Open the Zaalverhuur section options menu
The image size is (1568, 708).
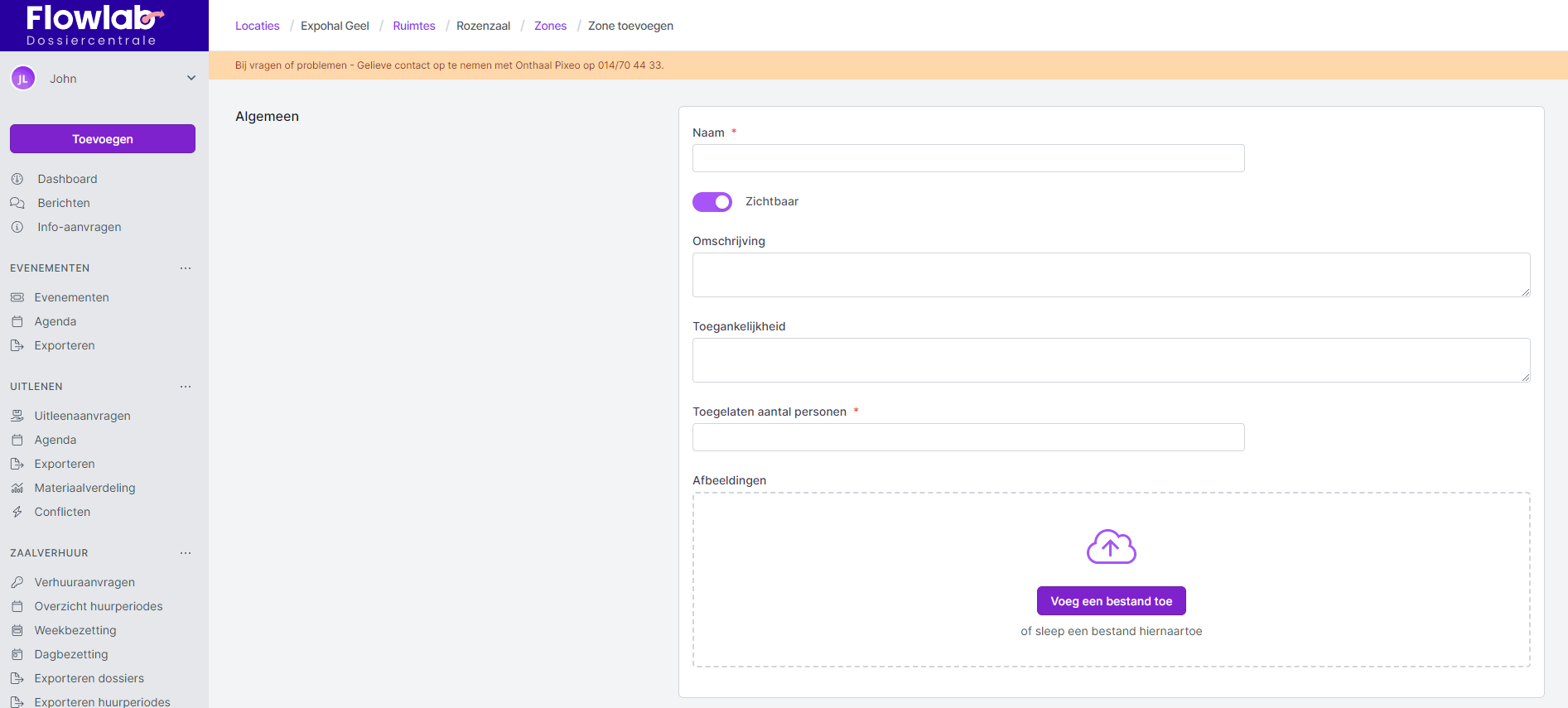coord(186,553)
